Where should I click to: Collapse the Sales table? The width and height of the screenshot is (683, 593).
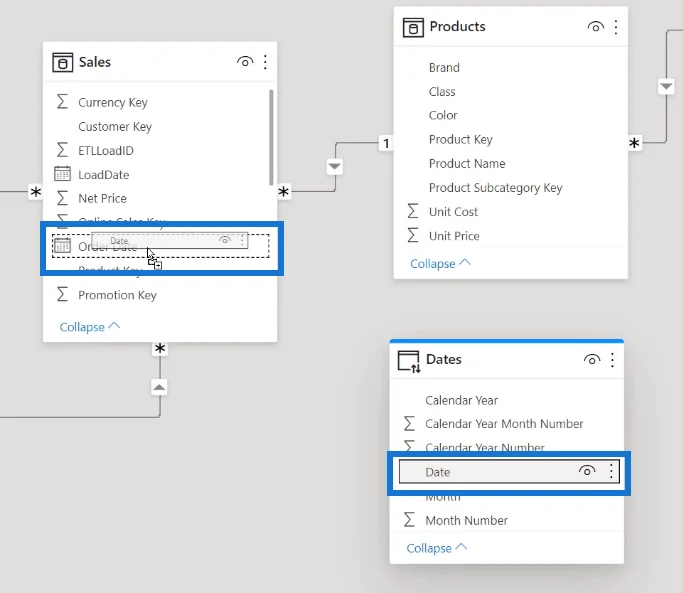point(90,327)
